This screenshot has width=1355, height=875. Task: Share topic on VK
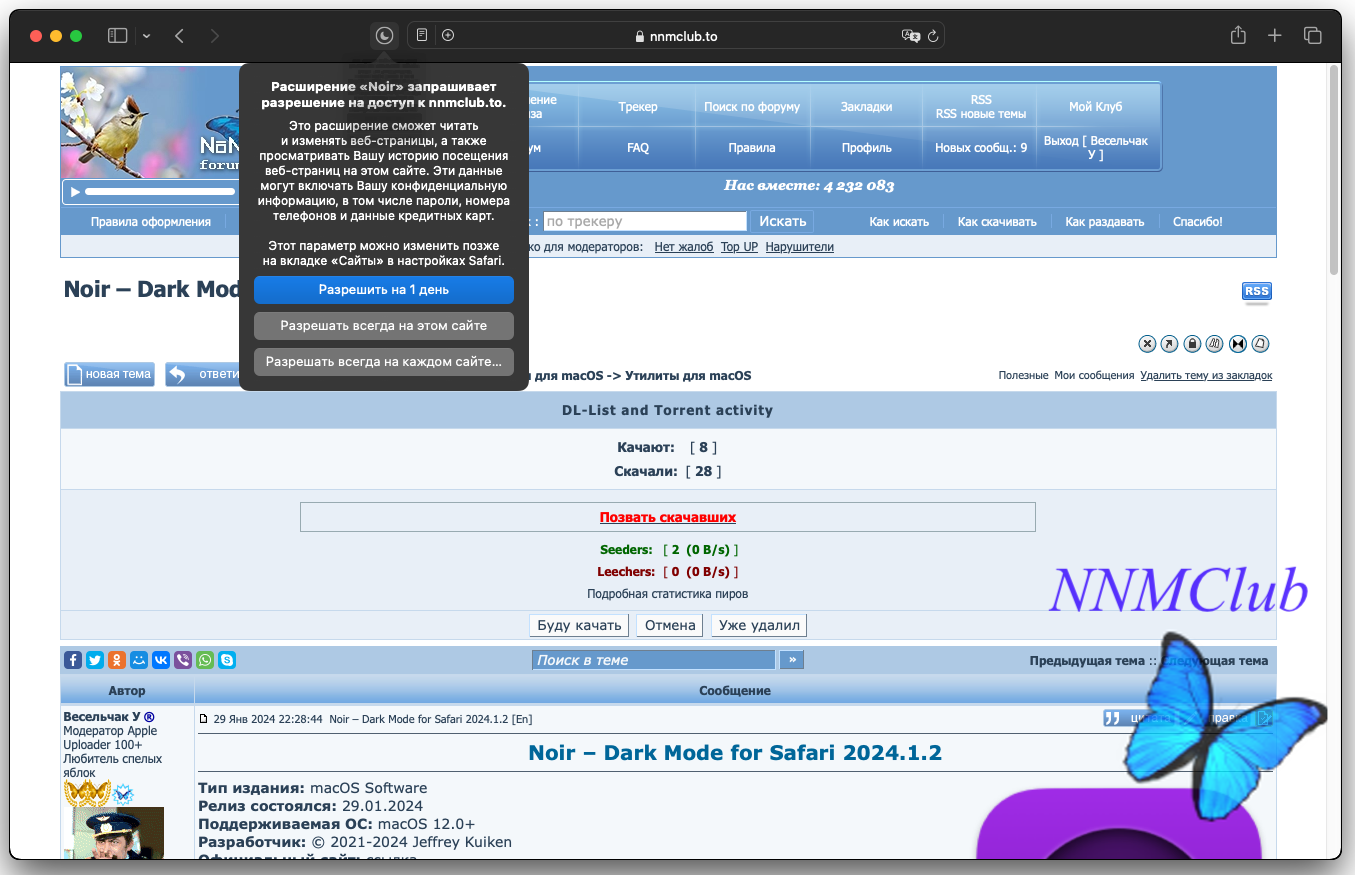pos(161,660)
